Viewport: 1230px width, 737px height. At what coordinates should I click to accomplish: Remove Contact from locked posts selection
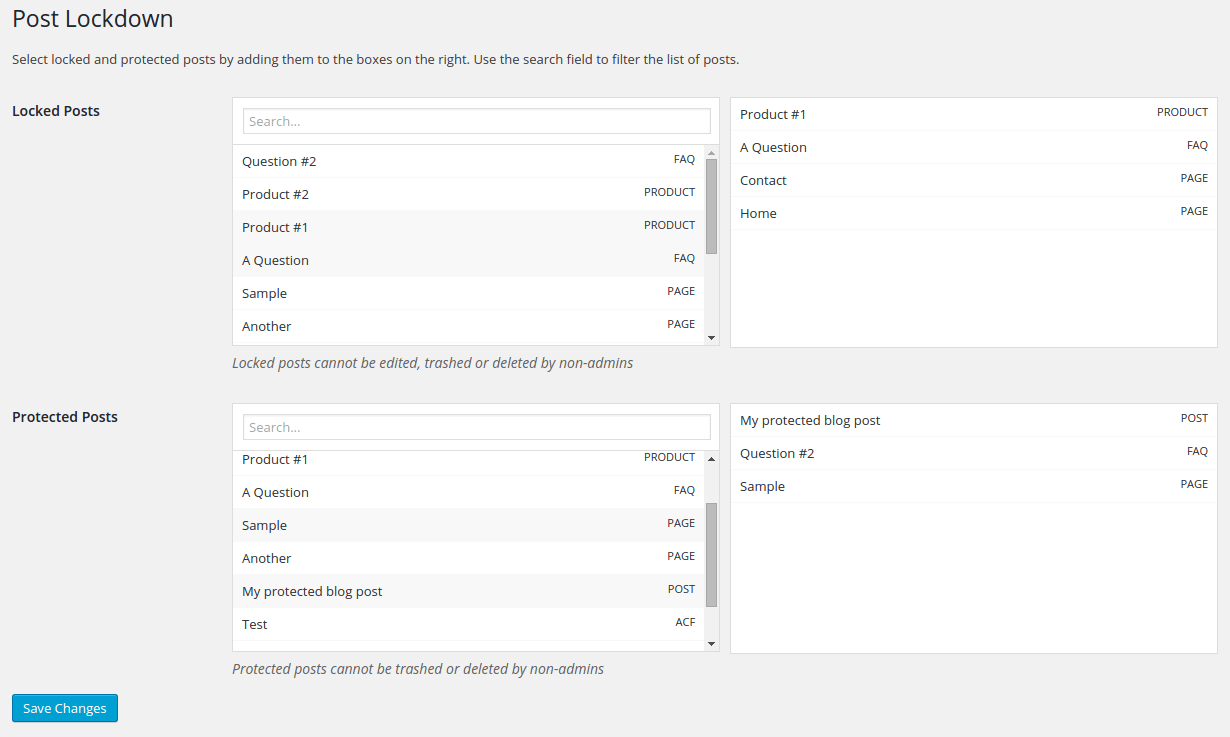pos(974,180)
